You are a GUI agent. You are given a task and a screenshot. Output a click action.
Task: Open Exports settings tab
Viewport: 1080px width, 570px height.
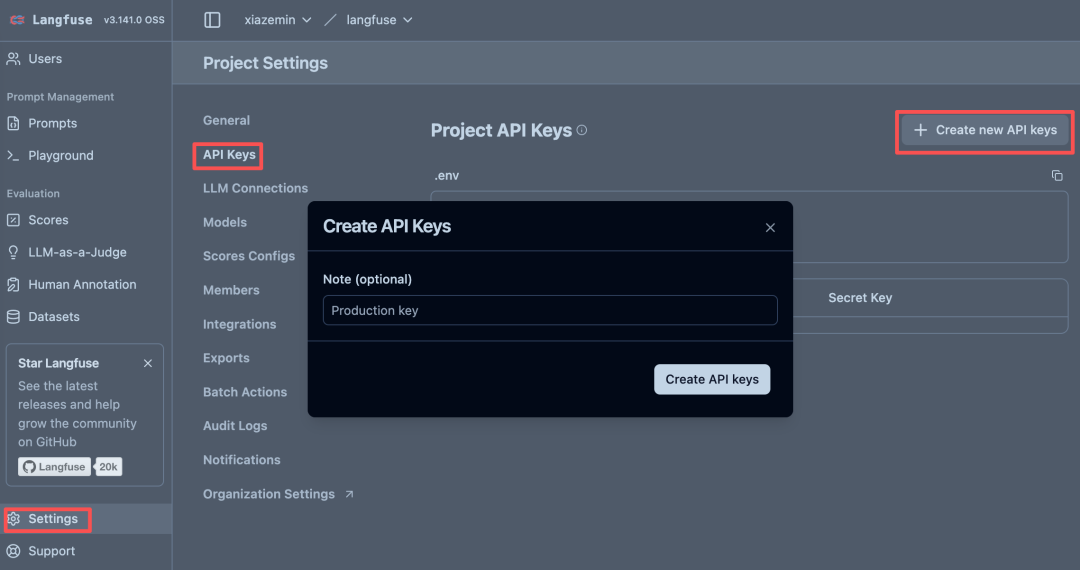pyautogui.click(x=226, y=358)
